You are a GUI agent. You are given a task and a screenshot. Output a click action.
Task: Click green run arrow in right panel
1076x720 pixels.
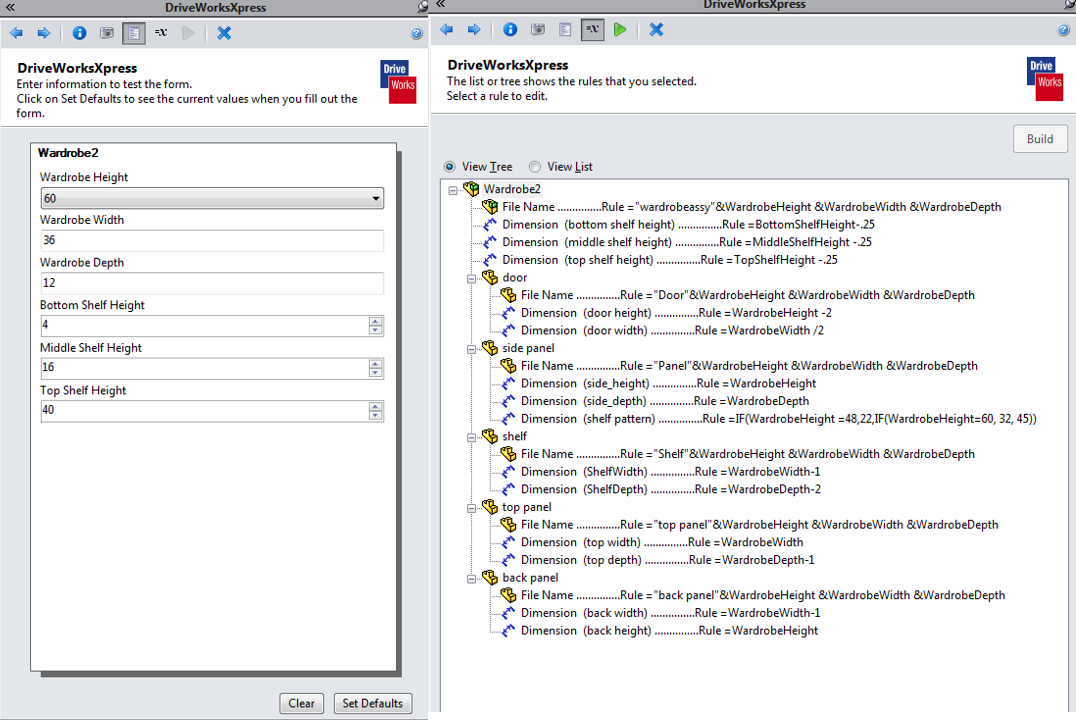tap(620, 30)
